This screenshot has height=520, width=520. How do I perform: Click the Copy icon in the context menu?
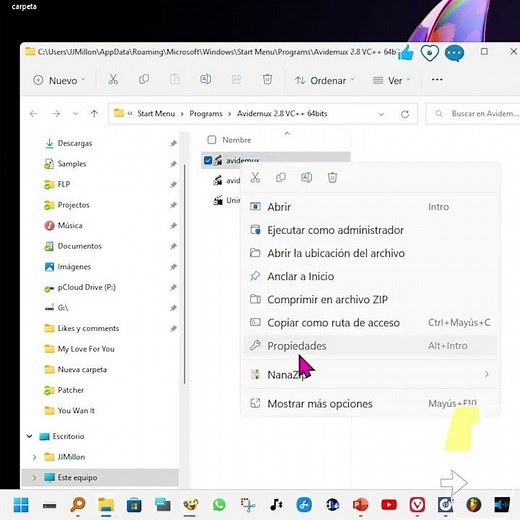[281, 178]
